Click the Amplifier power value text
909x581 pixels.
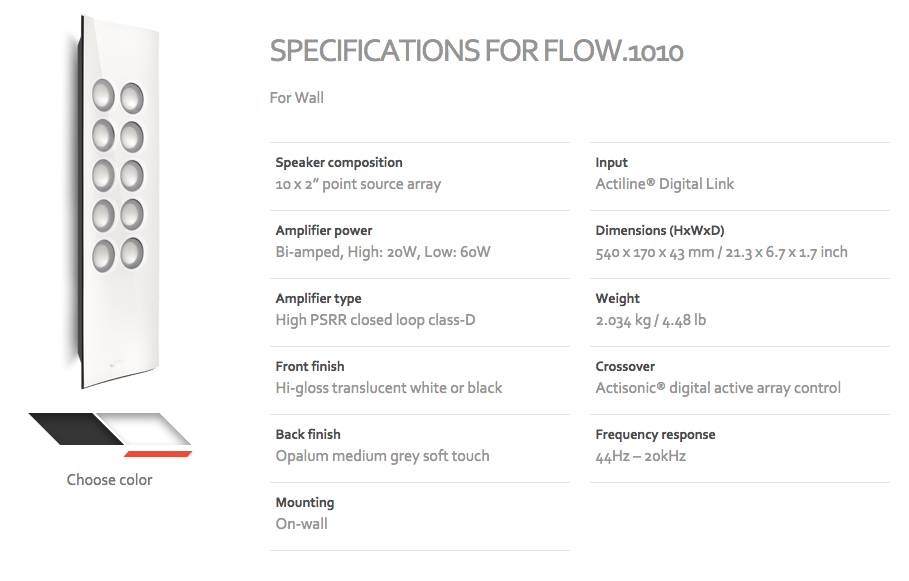(x=383, y=252)
